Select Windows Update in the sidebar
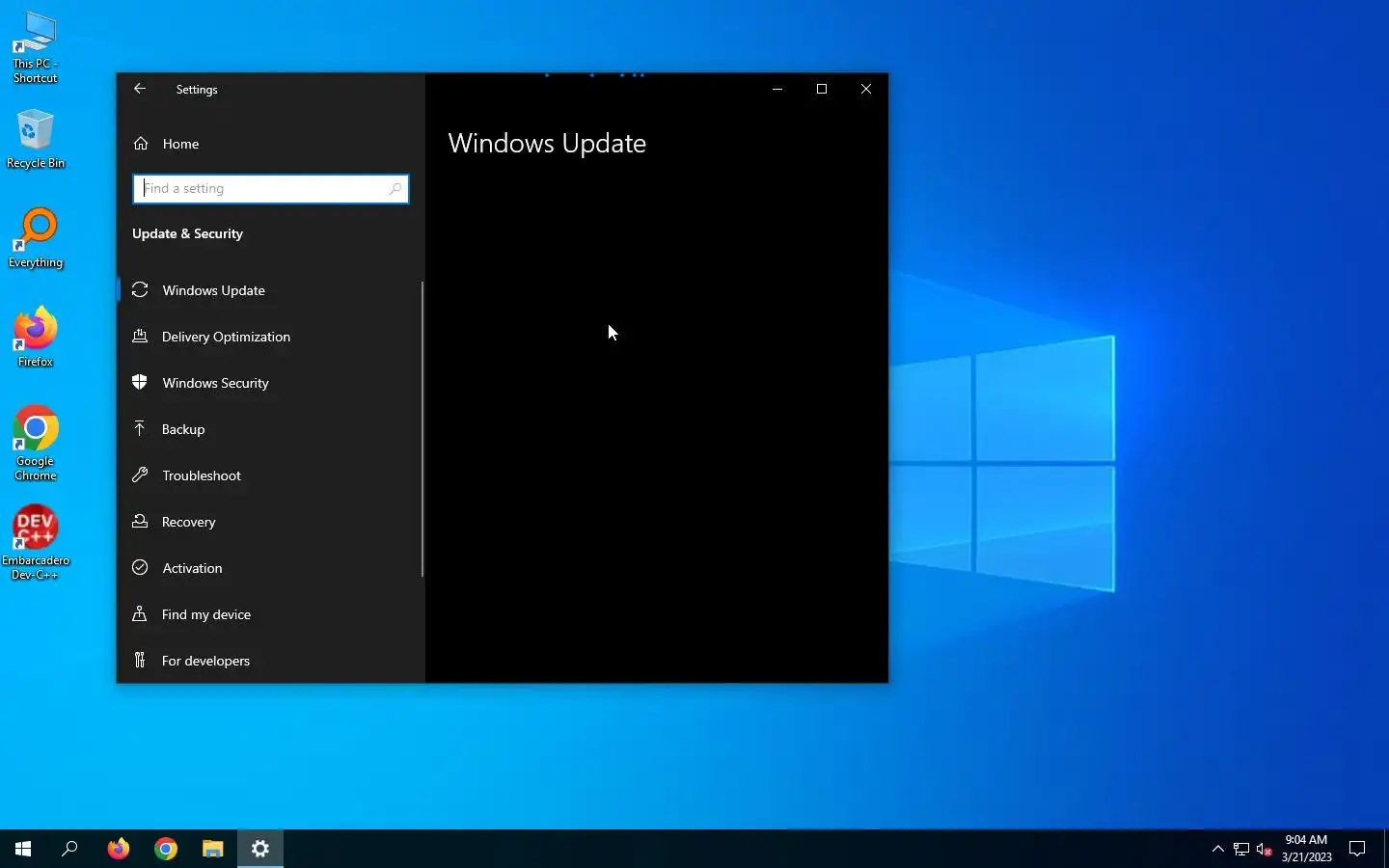 coord(270,290)
